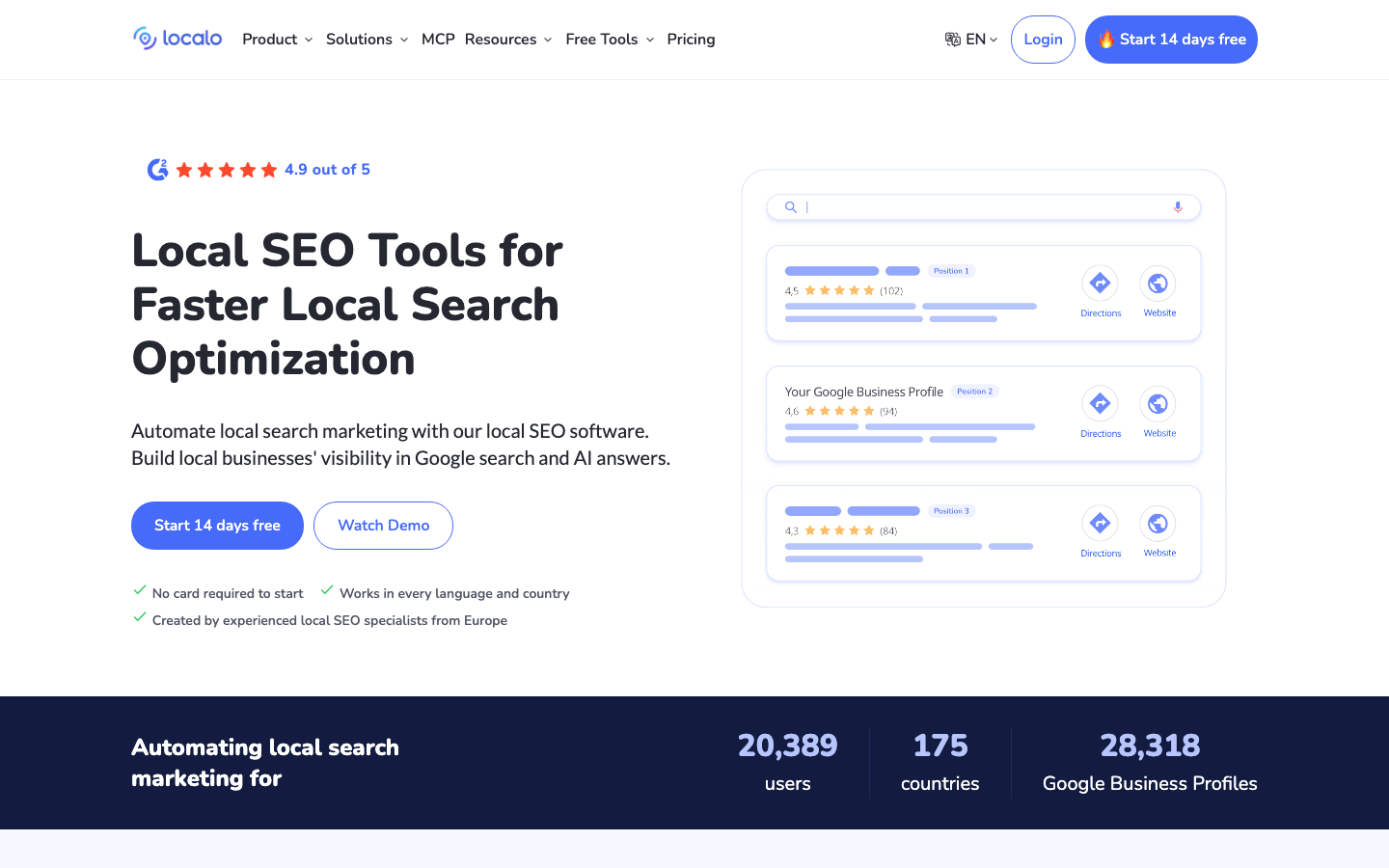Click the Position 2 badge
This screenshot has width=1389, height=868.
pyautogui.click(x=975, y=392)
